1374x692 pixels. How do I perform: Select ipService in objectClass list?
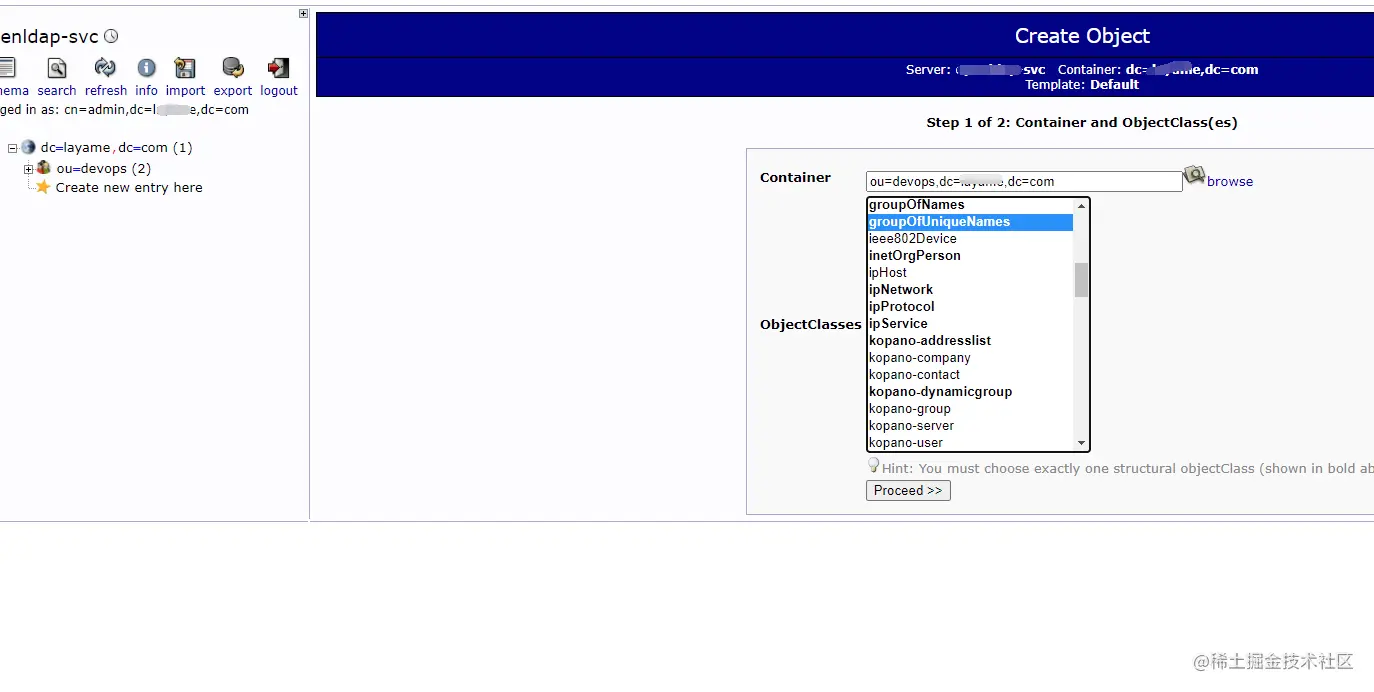pyautogui.click(x=970, y=324)
